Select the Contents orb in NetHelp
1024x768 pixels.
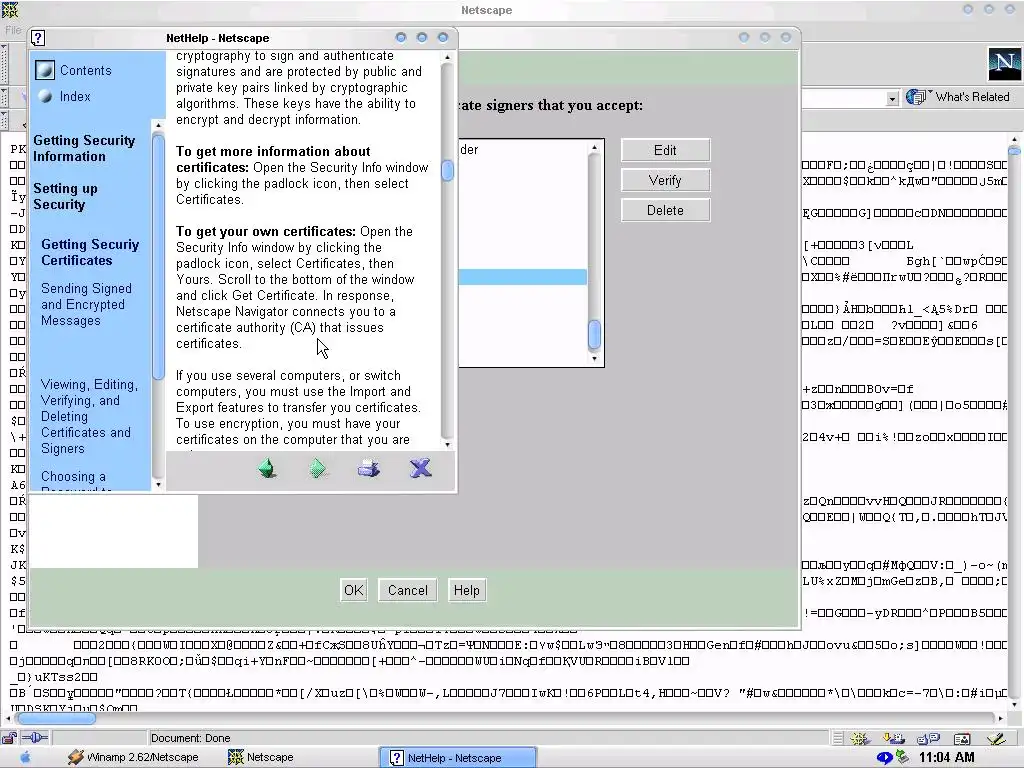[45, 70]
